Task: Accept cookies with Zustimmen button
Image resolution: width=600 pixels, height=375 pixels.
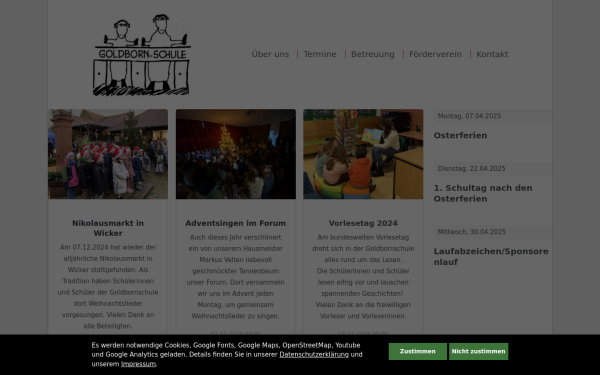Action: [417, 351]
